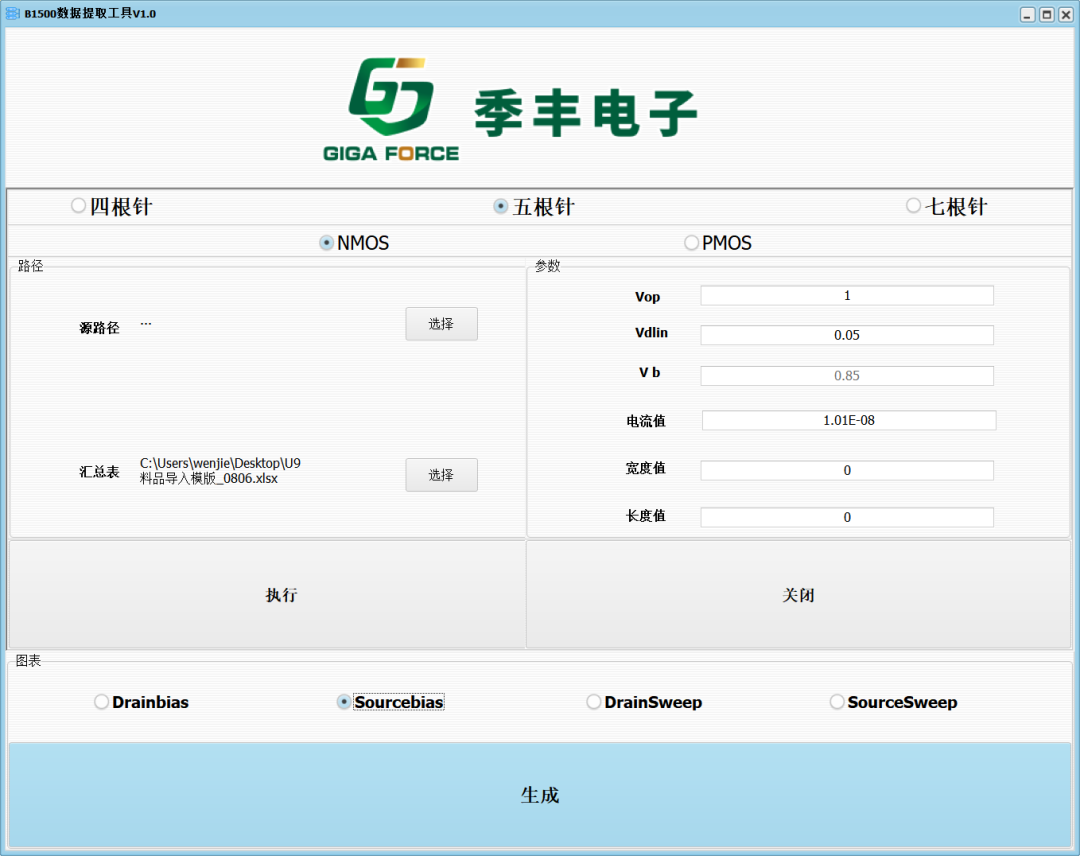Viewport: 1080px width, 856px height.
Task: Click the 参数 group label
Action: 548,266
